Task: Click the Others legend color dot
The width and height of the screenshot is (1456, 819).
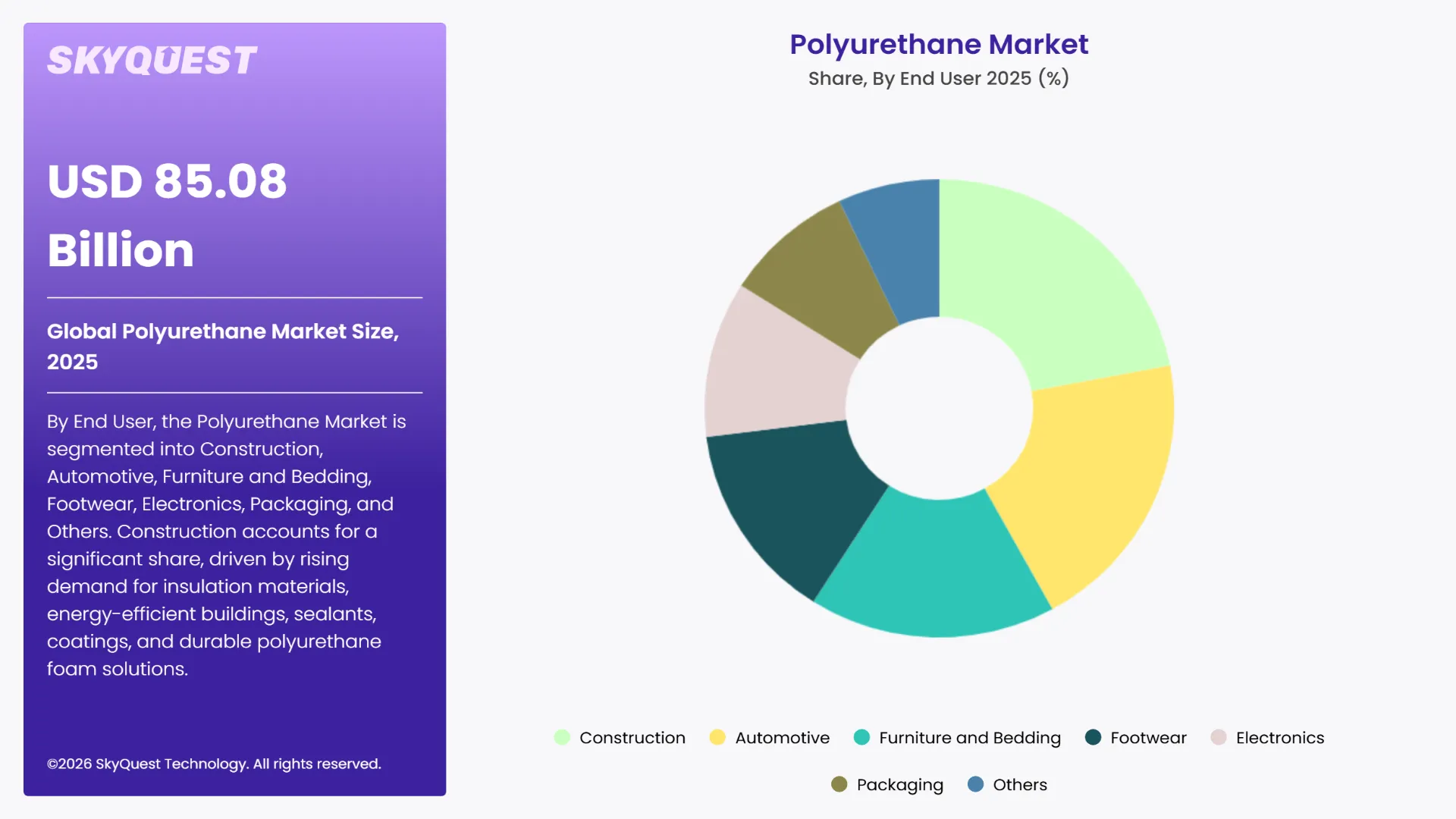Action: pyautogui.click(x=975, y=784)
